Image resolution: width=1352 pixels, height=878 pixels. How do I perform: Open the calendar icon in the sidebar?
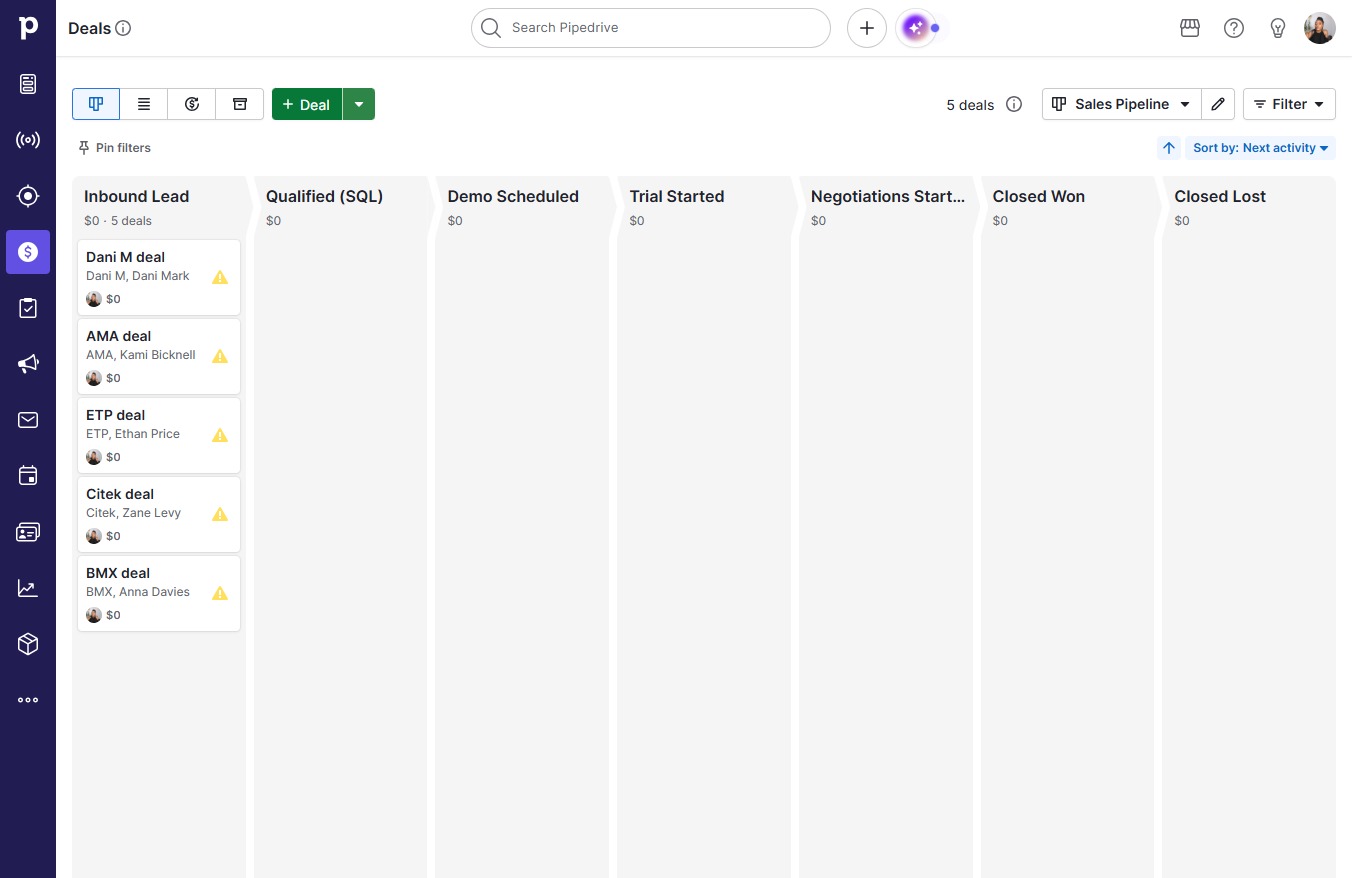click(x=28, y=476)
